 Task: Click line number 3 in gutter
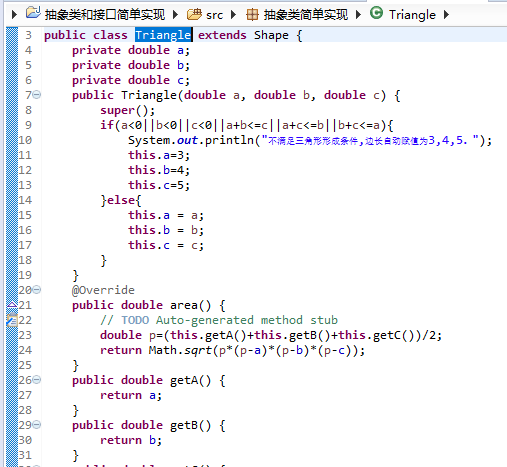28,35
